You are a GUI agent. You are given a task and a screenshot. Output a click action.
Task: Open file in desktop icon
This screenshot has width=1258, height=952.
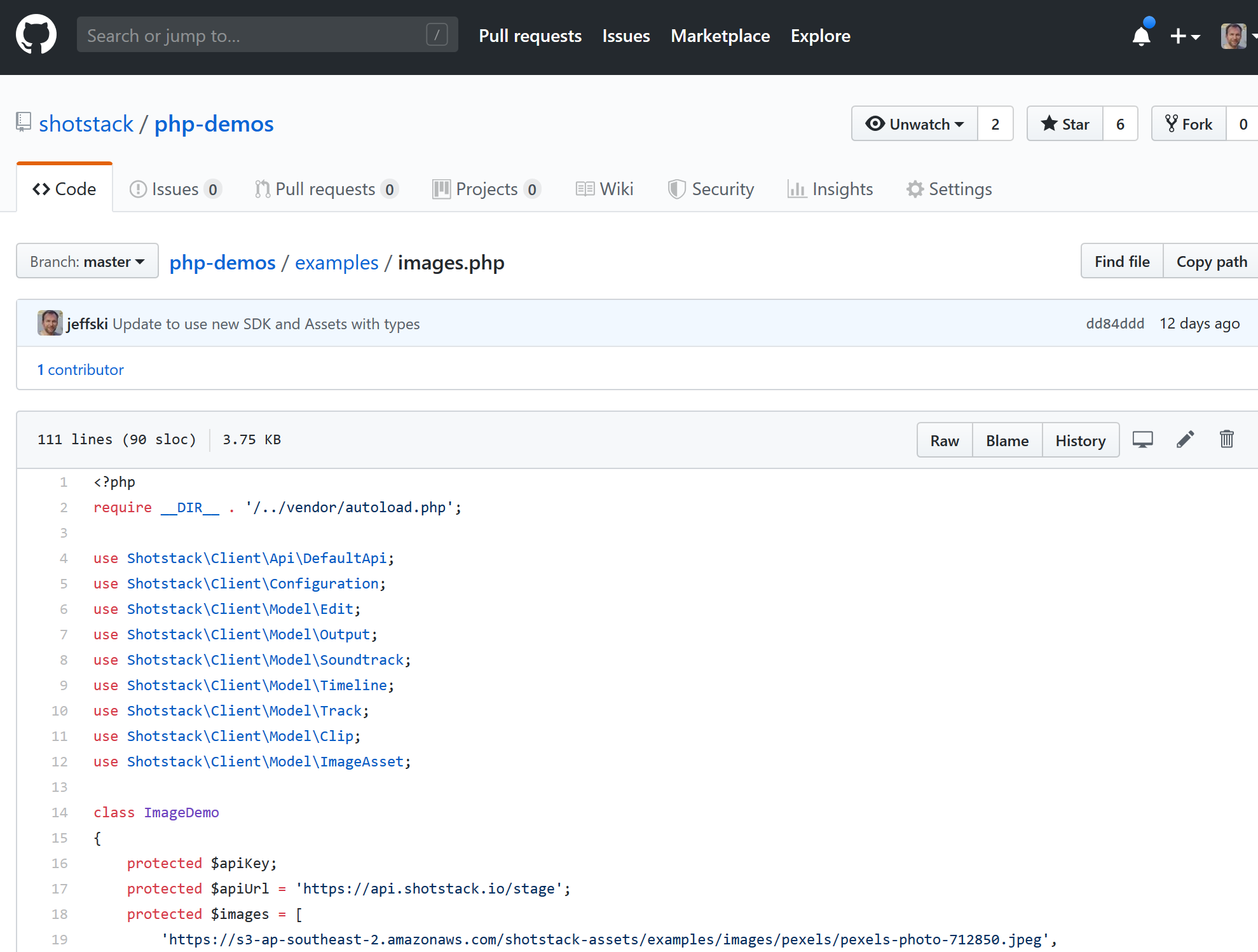[x=1142, y=440]
